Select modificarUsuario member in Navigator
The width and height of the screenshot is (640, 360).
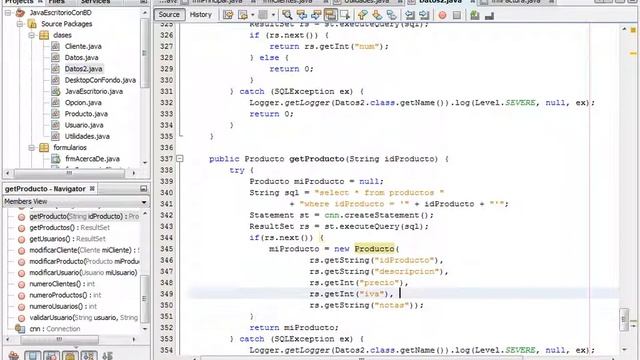(83, 273)
